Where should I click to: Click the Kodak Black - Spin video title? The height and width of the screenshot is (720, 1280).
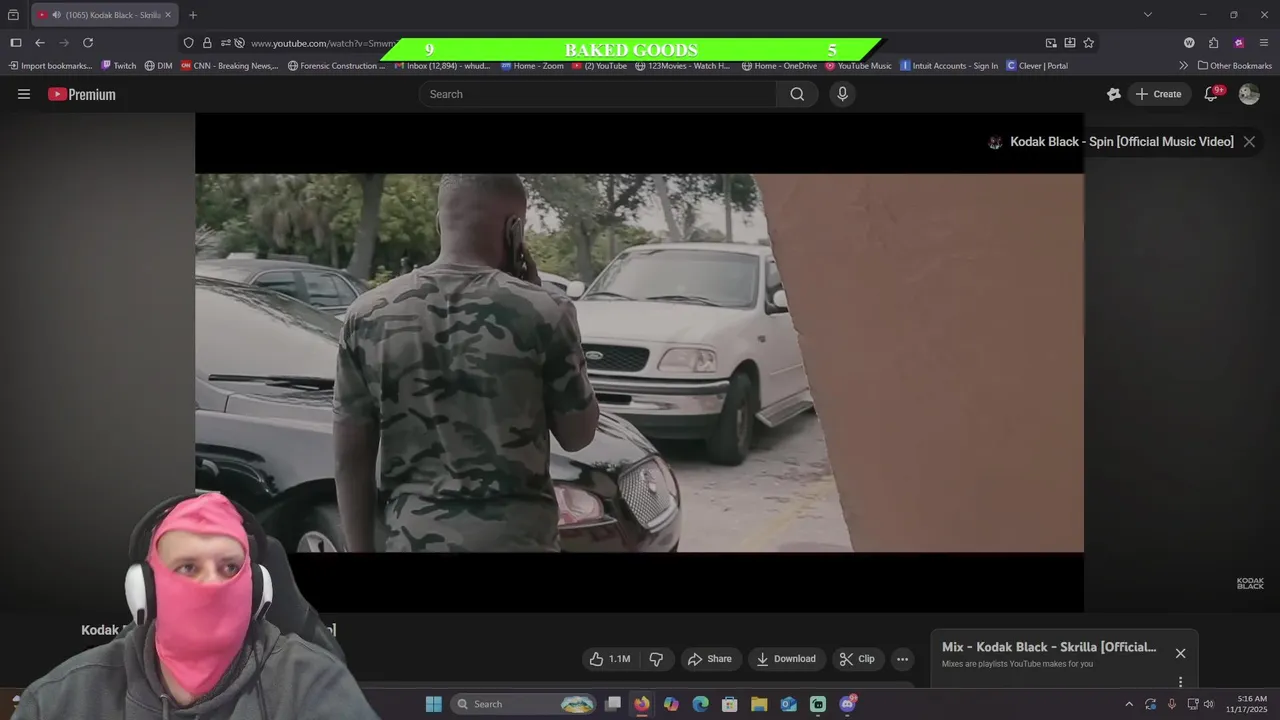(x=1121, y=142)
